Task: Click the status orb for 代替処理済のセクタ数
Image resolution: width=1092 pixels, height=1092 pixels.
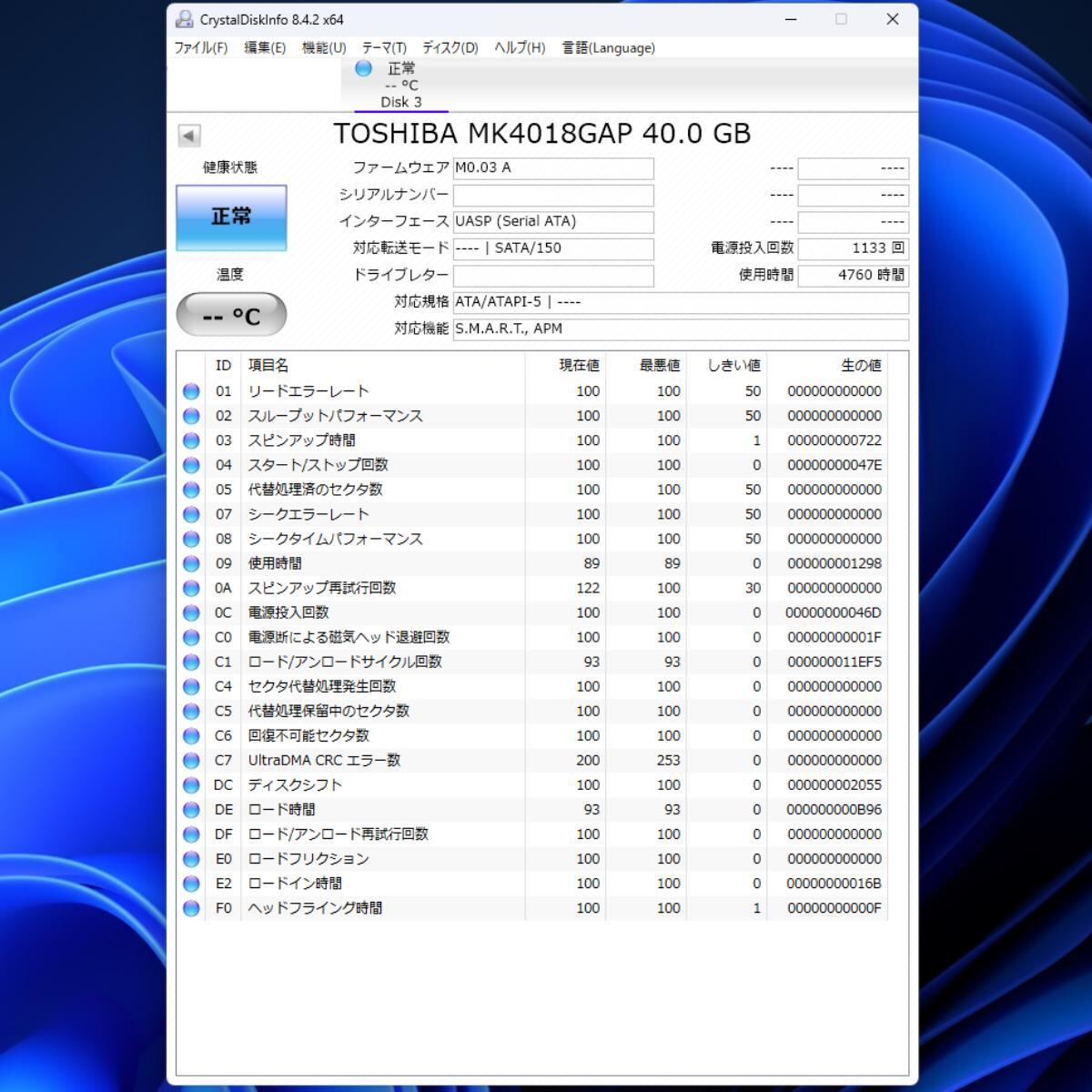Action: pyautogui.click(x=191, y=490)
